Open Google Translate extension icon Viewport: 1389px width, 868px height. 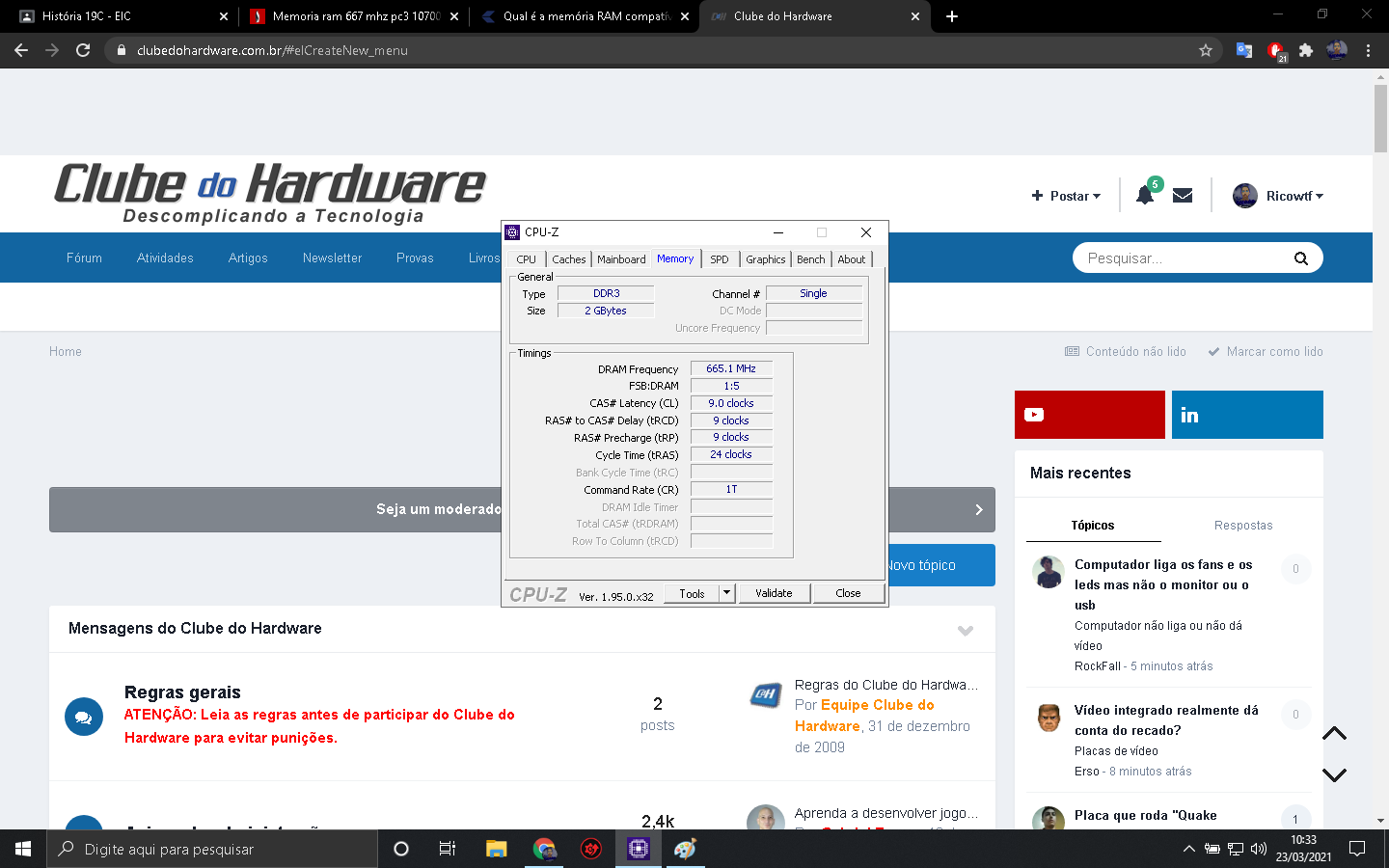pos(1244,50)
